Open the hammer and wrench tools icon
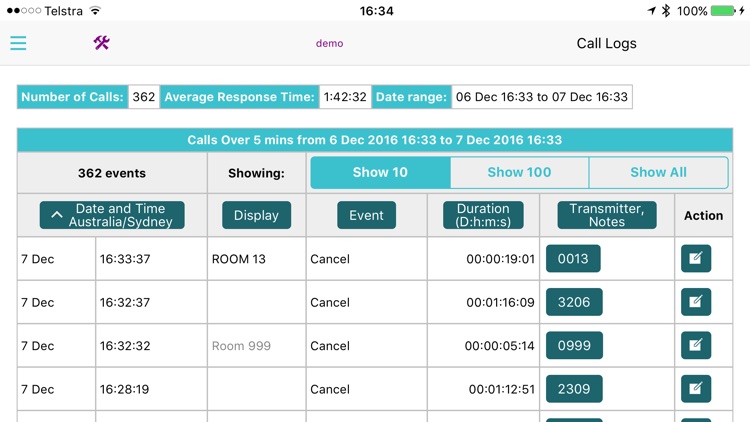The image size is (750, 422). tap(101, 43)
